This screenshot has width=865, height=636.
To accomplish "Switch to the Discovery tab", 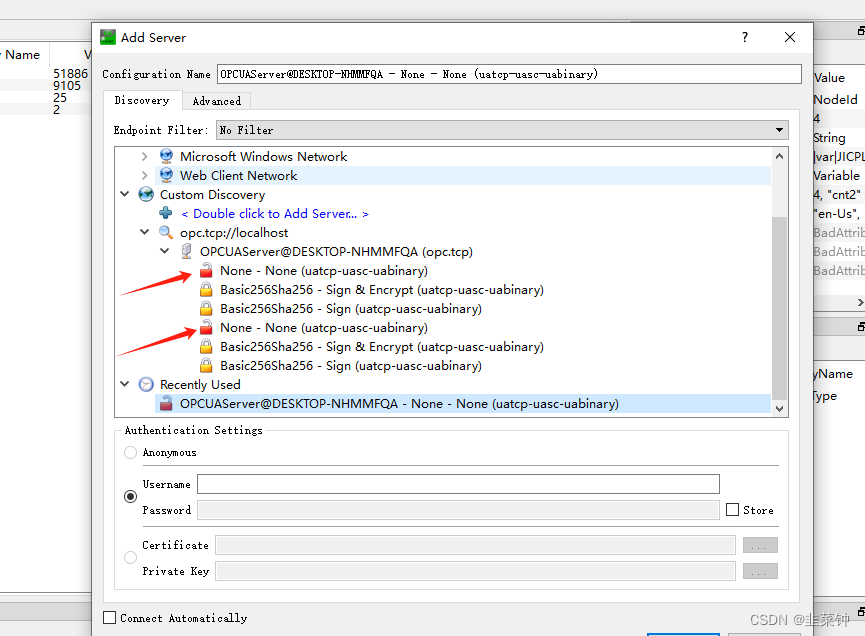I will 142,100.
